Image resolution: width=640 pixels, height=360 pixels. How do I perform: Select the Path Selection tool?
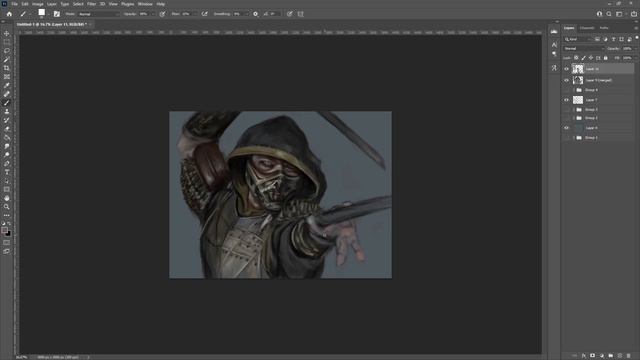click(x=7, y=181)
